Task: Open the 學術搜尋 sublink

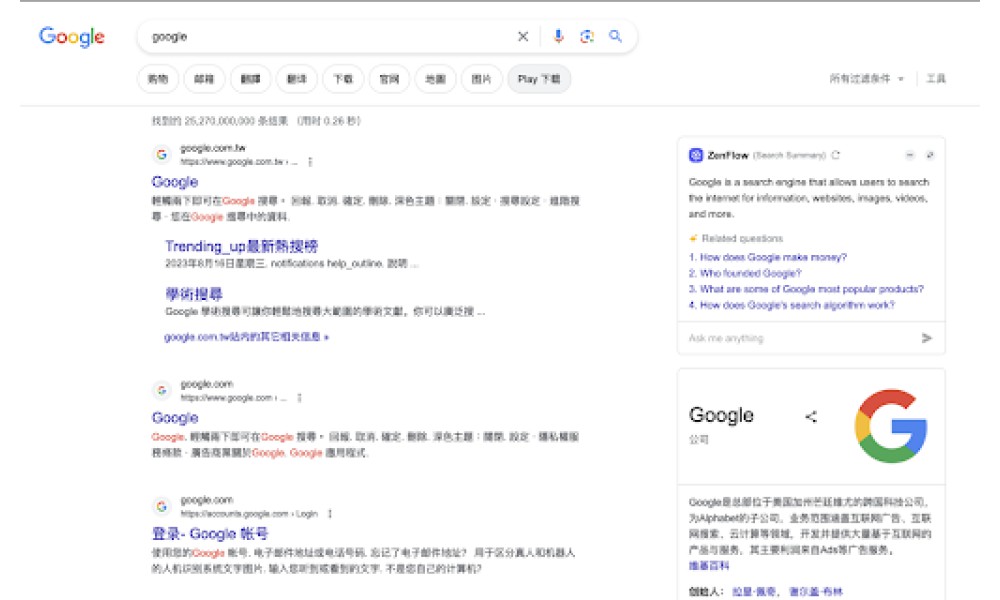Action: coord(194,294)
